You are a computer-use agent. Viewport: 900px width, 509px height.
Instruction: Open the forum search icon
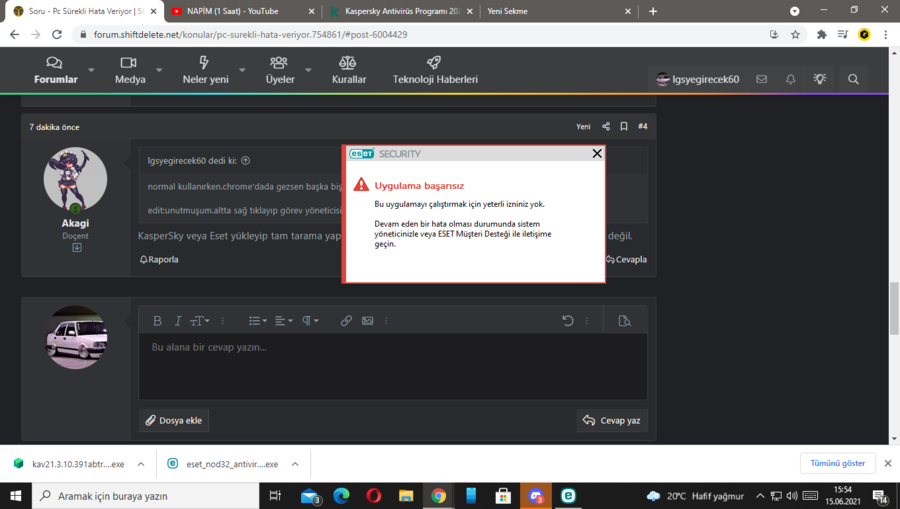(x=854, y=79)
